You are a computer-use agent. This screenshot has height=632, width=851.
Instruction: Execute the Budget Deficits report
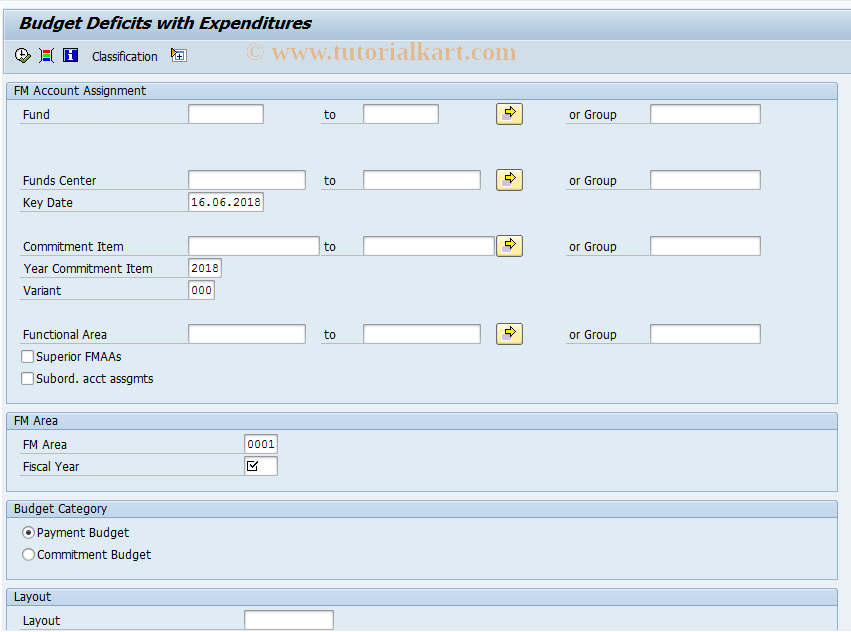click(x=22, y=55)
